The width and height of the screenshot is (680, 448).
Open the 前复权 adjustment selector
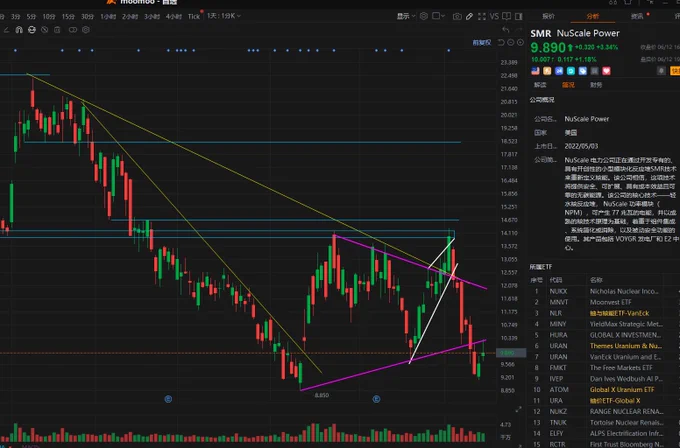(481, 43)
